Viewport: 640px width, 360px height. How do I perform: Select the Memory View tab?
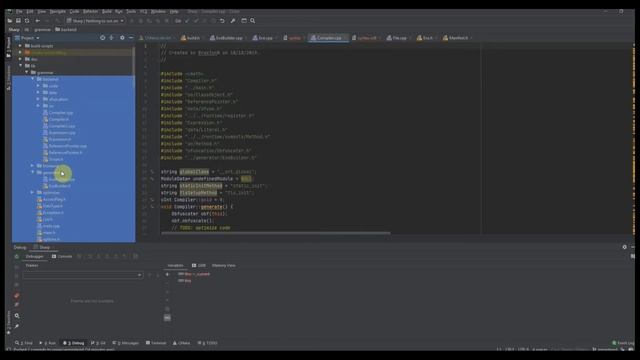224,266
